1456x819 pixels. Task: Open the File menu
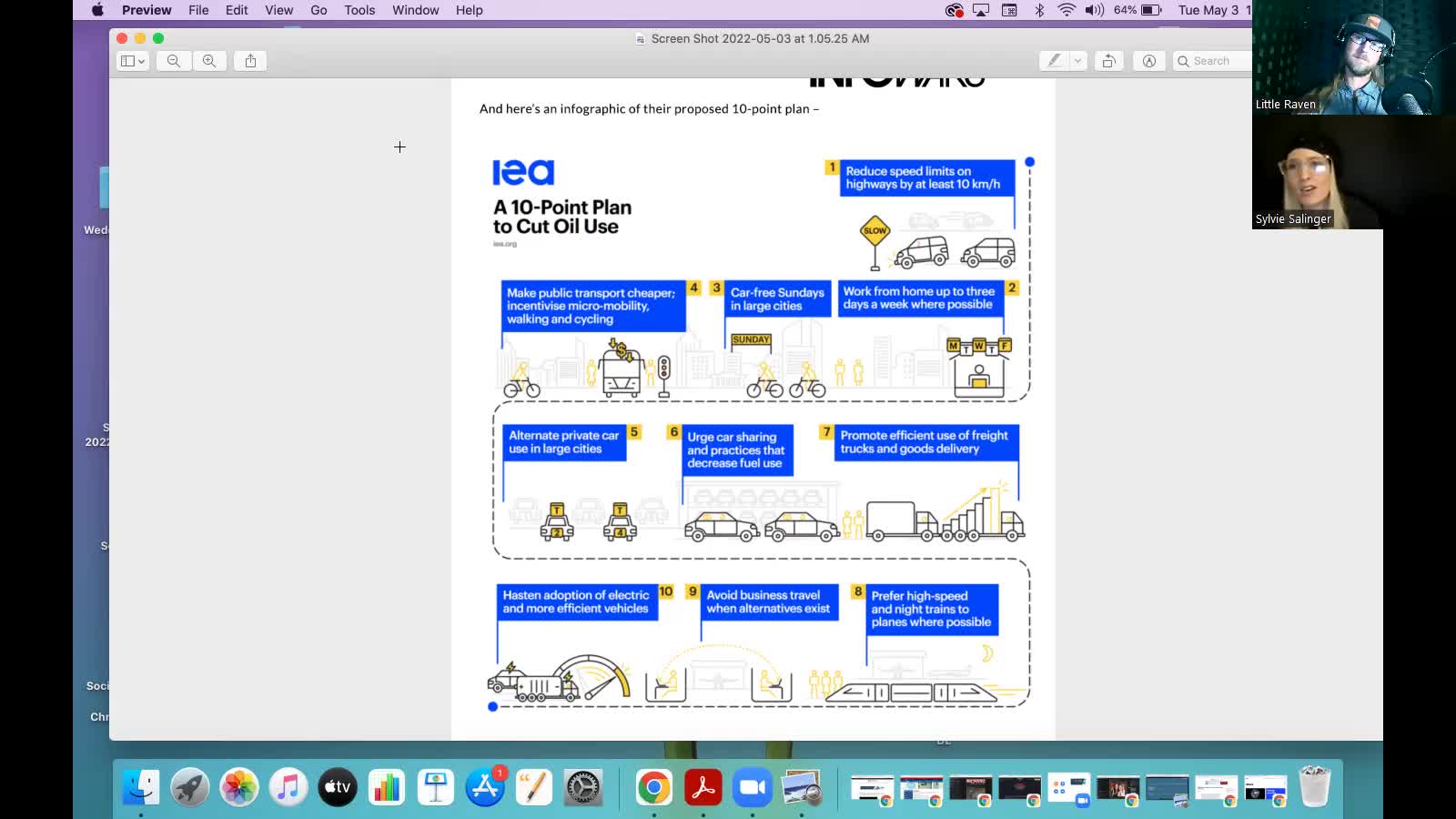(198, 10)
